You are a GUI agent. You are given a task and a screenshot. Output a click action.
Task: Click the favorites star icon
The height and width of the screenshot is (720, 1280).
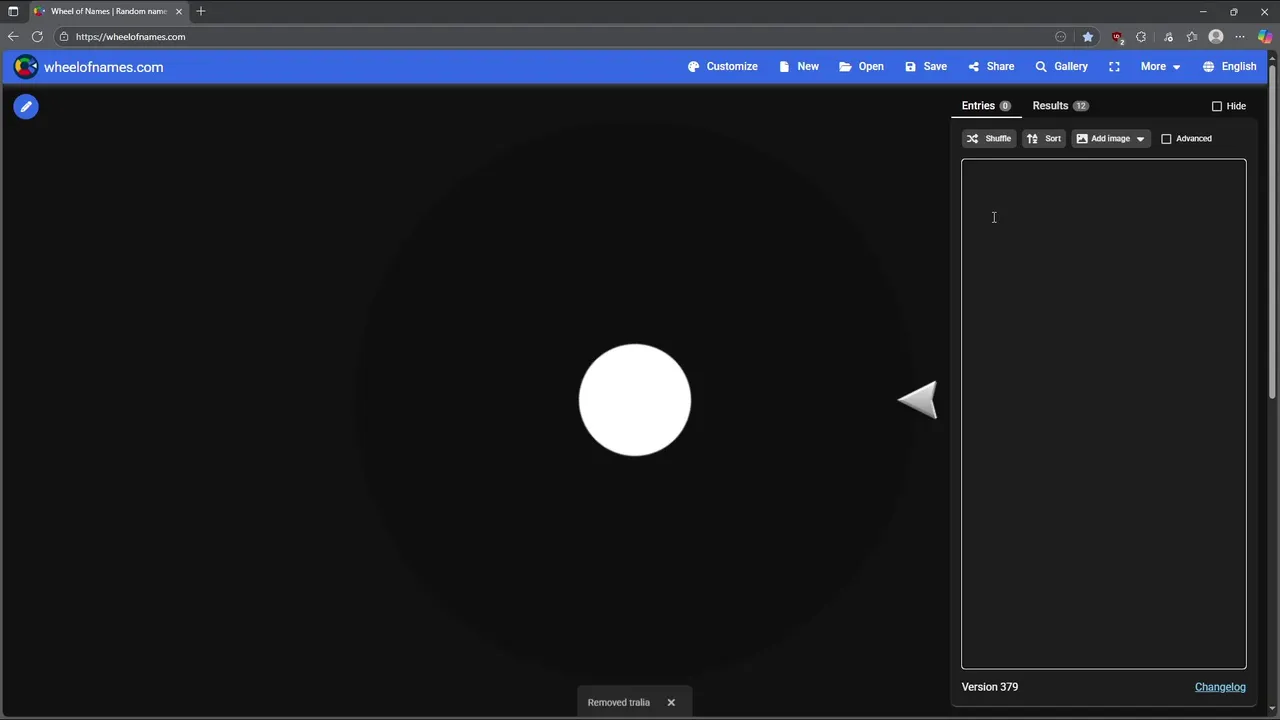tap(1088, 37)
